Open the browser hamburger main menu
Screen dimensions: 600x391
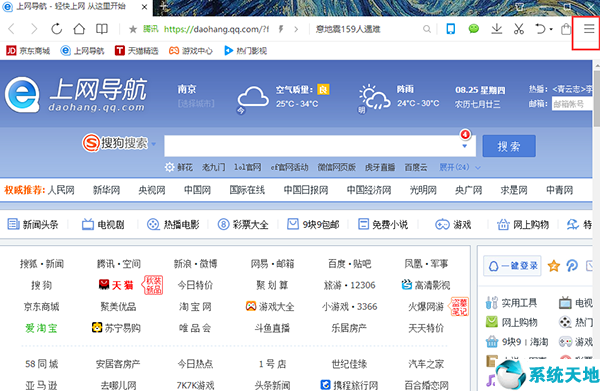tap(589, 29)
